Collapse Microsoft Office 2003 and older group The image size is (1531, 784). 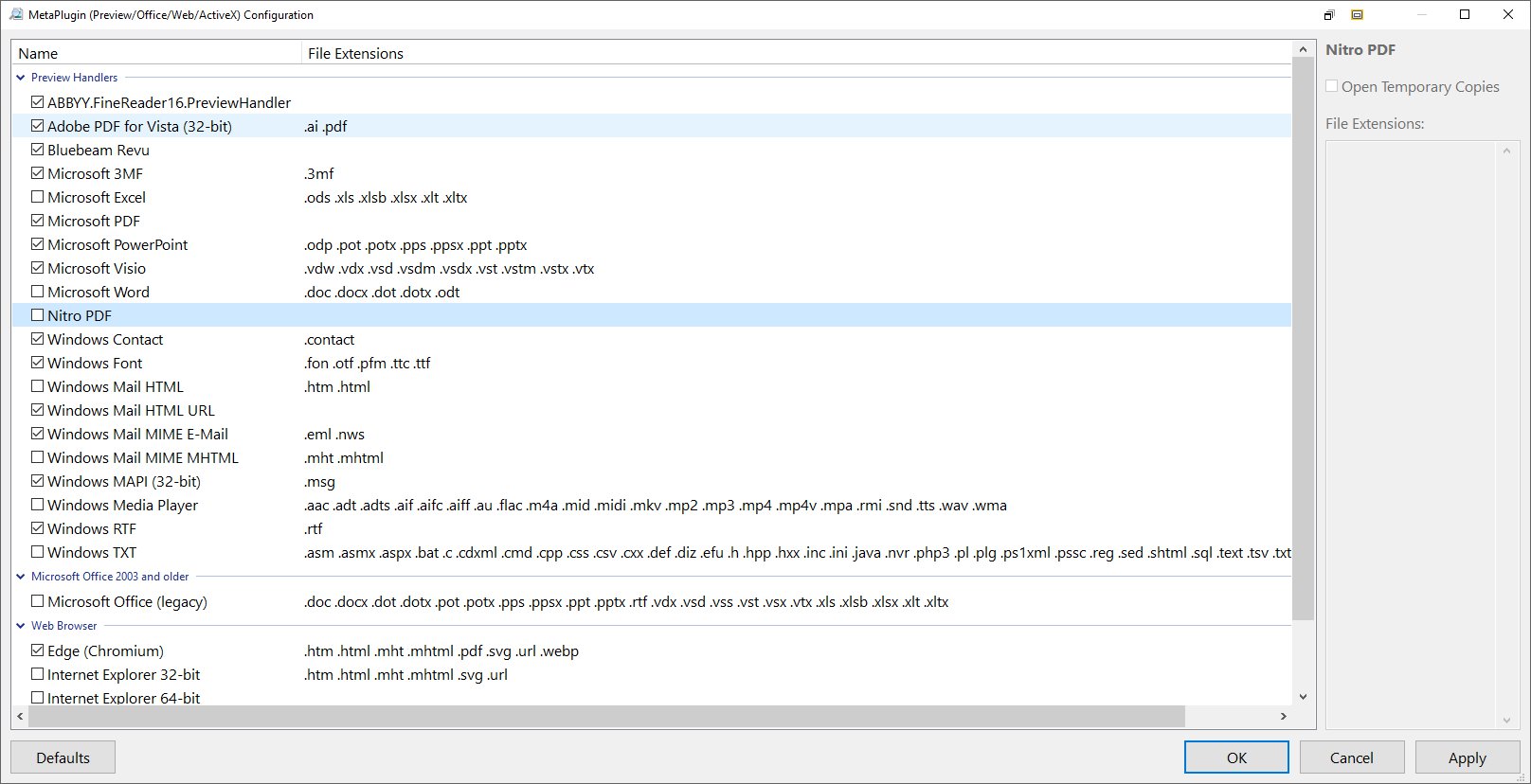coord(21,577)
